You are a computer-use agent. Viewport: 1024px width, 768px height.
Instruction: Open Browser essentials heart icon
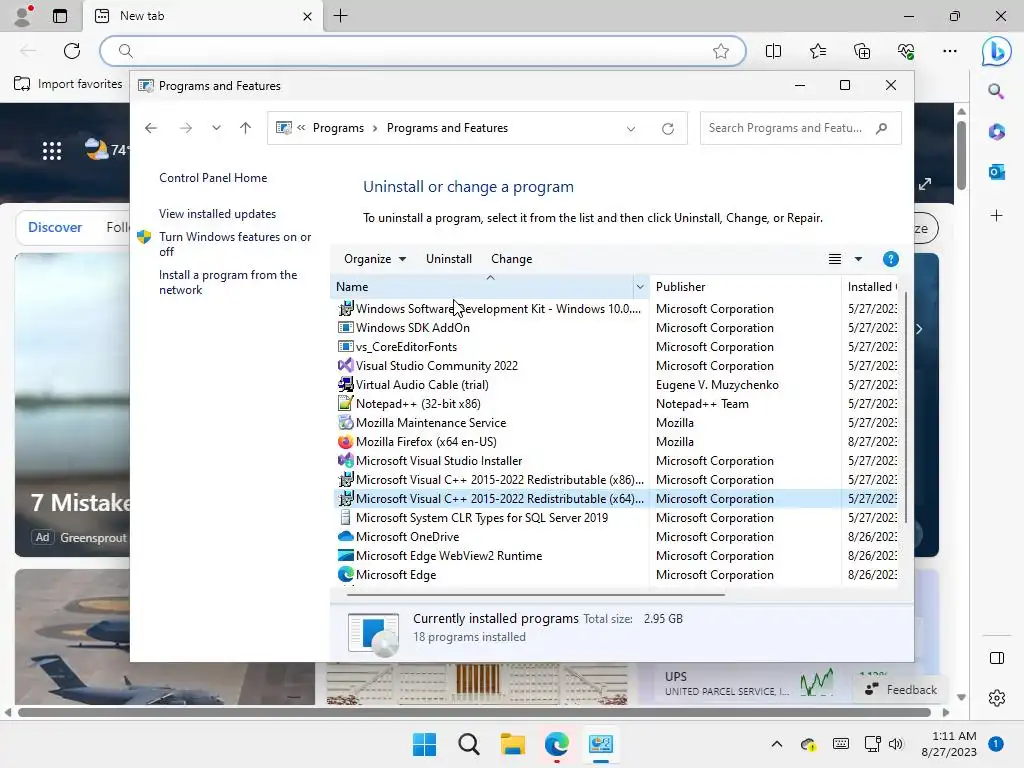tap(906, 51)
